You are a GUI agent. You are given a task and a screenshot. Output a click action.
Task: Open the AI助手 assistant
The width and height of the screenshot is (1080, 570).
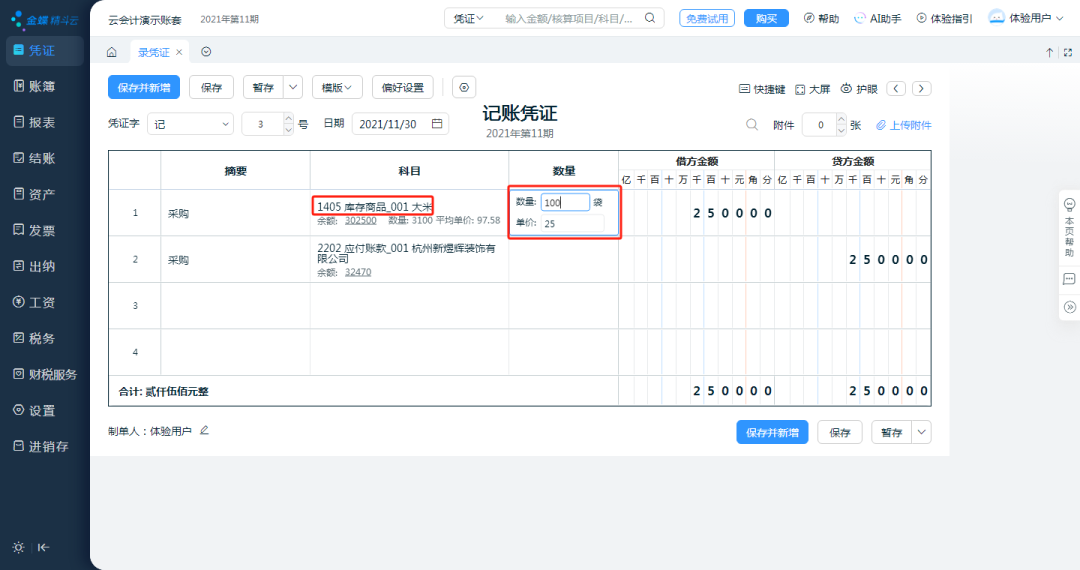coord(878,19)
